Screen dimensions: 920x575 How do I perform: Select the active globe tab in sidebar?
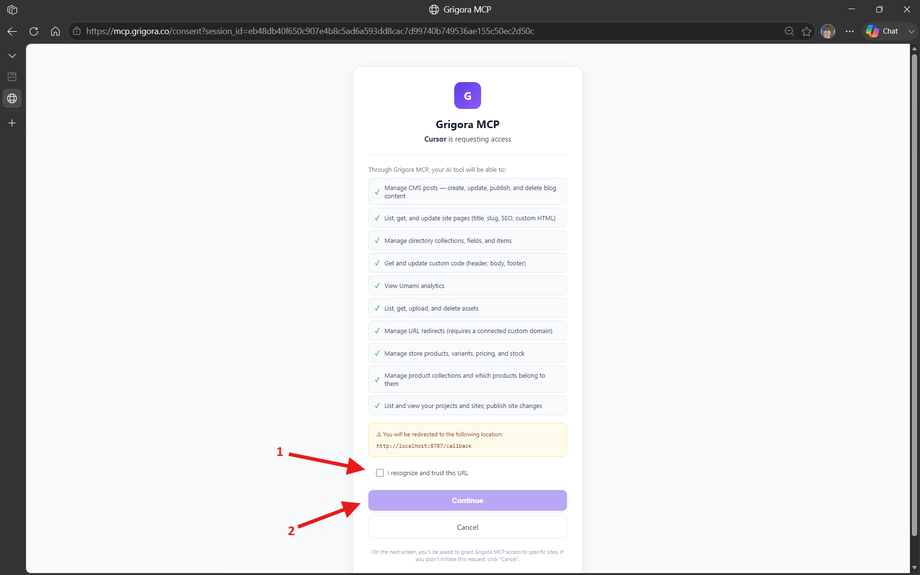click(12, 99)
